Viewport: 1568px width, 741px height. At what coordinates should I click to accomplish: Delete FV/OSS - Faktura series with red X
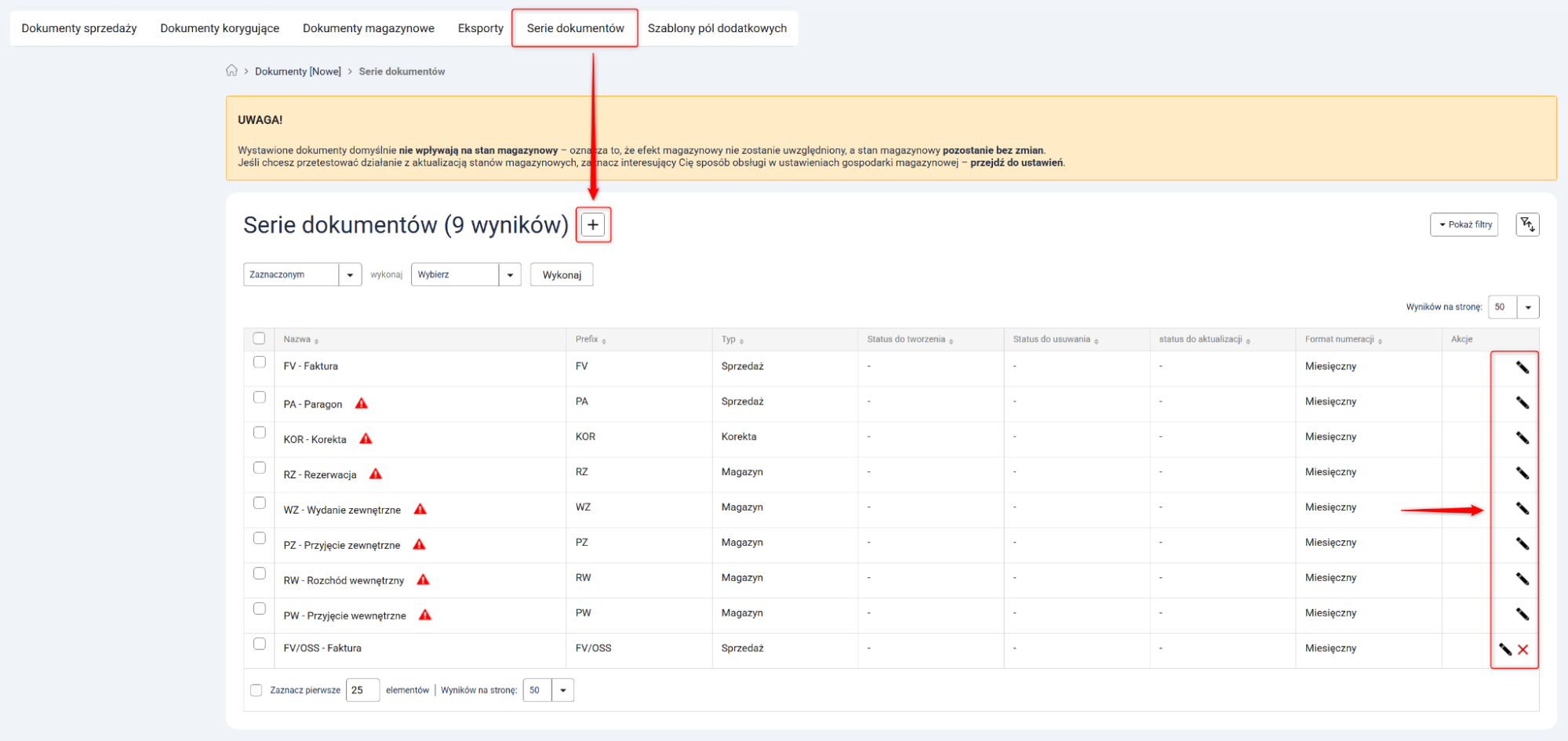click(1523, 649)
